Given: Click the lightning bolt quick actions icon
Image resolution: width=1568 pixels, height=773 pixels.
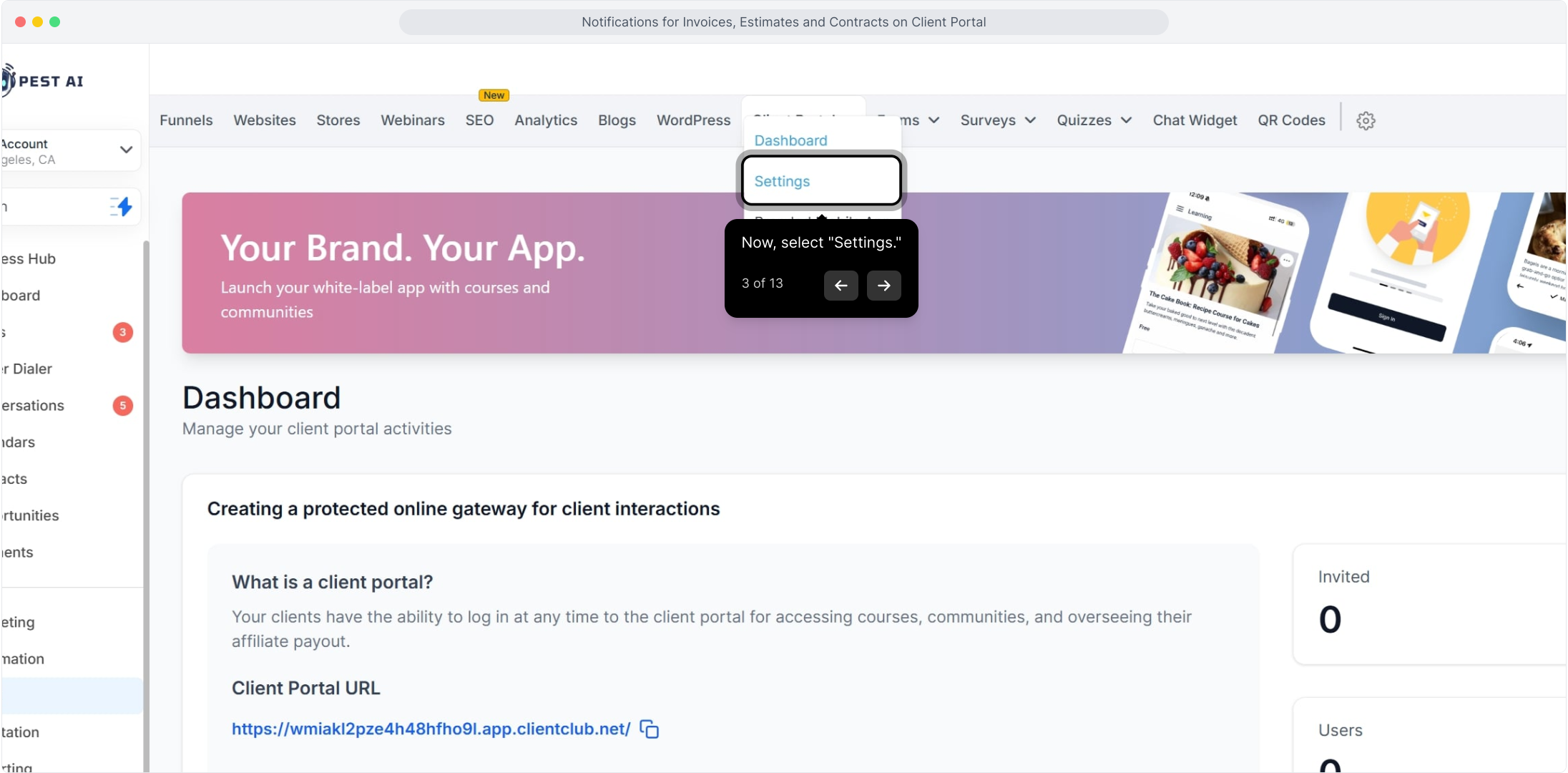Looking at the screenshot, I should tap(122, 207).
